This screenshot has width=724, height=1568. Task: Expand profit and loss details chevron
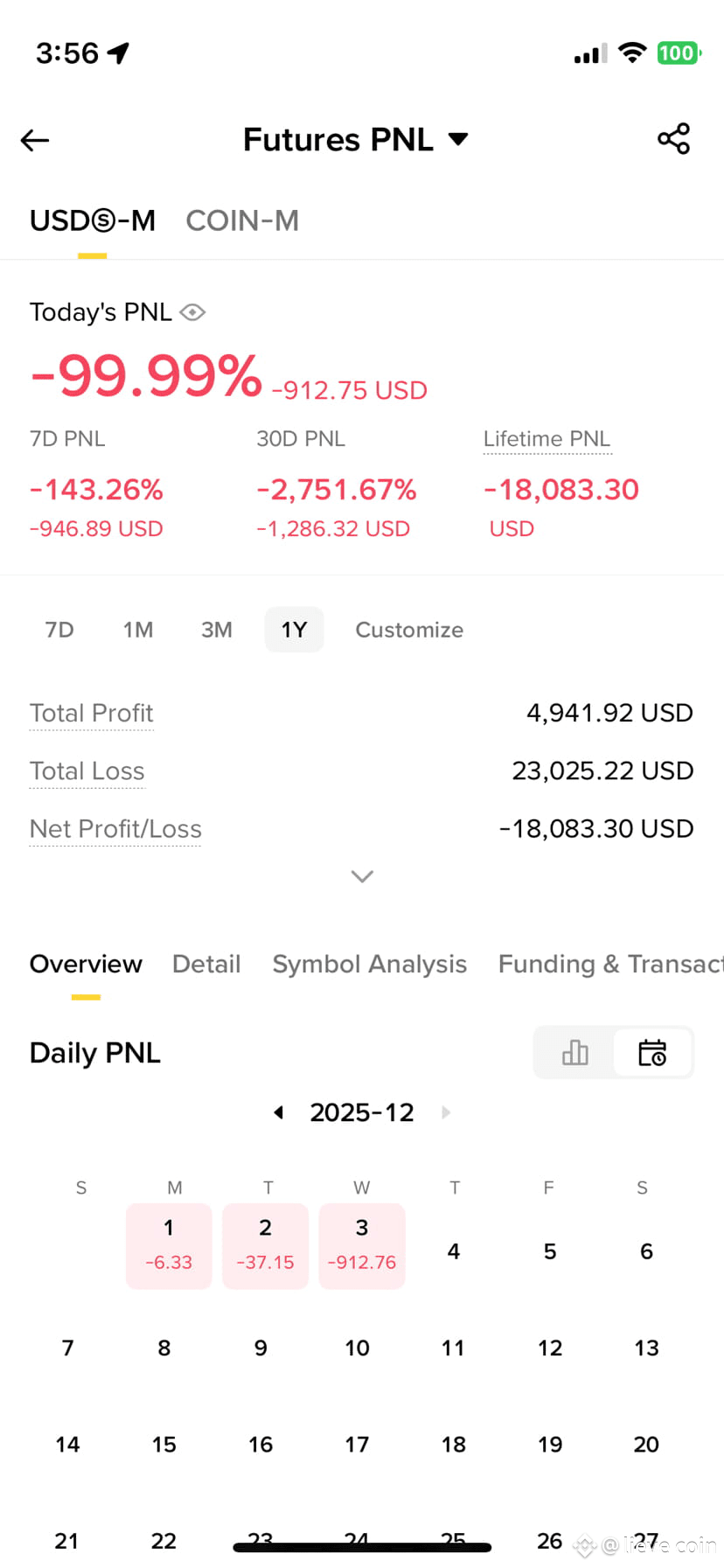point(362,876)
